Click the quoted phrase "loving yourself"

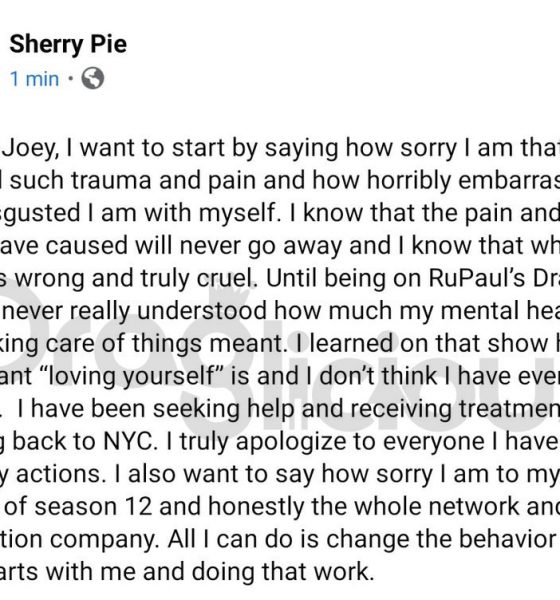click(x=126, y=376)
